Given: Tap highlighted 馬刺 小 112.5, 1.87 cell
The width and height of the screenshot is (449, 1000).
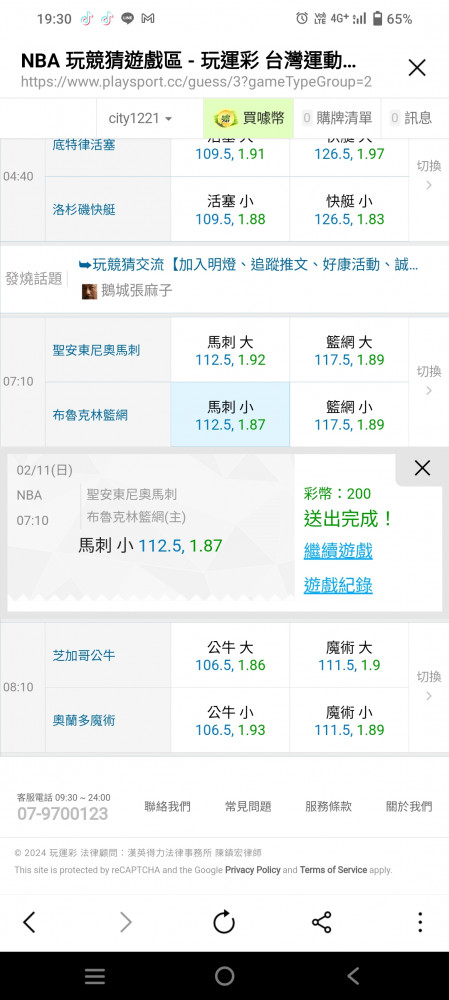Looking at the screenshot, I should (230, 415).
